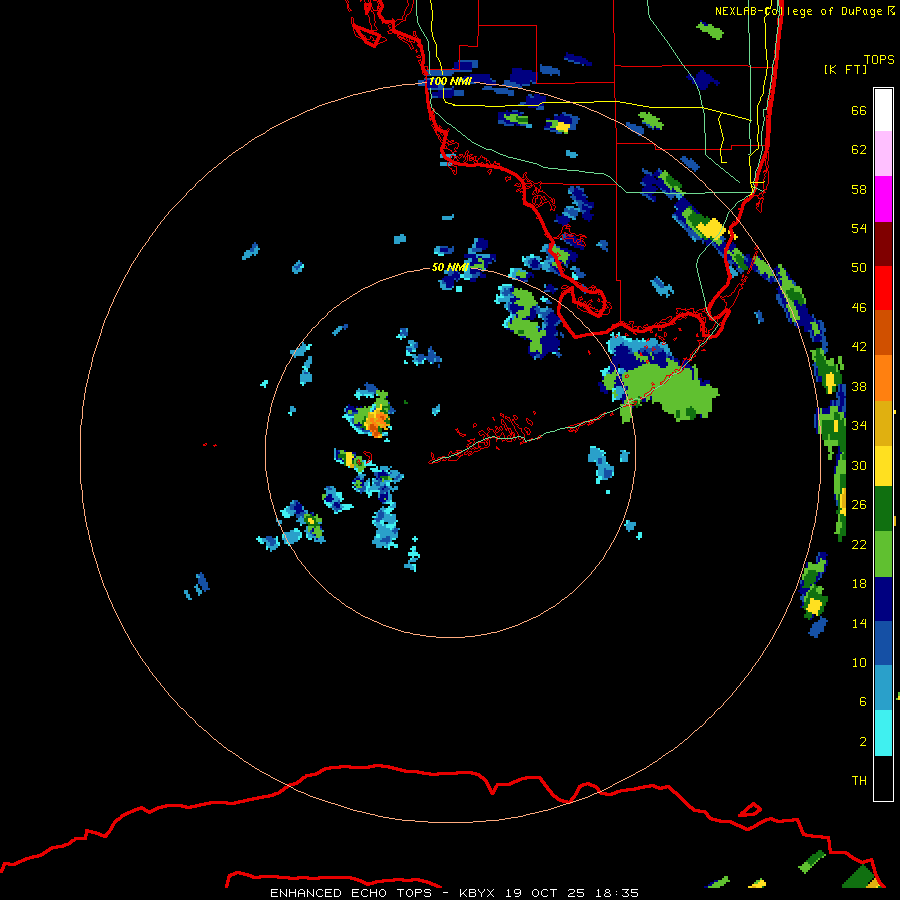Click the 'NEXLAB-College of DuPage' credit text
The image size is (900, 900).
coord(798,11)
